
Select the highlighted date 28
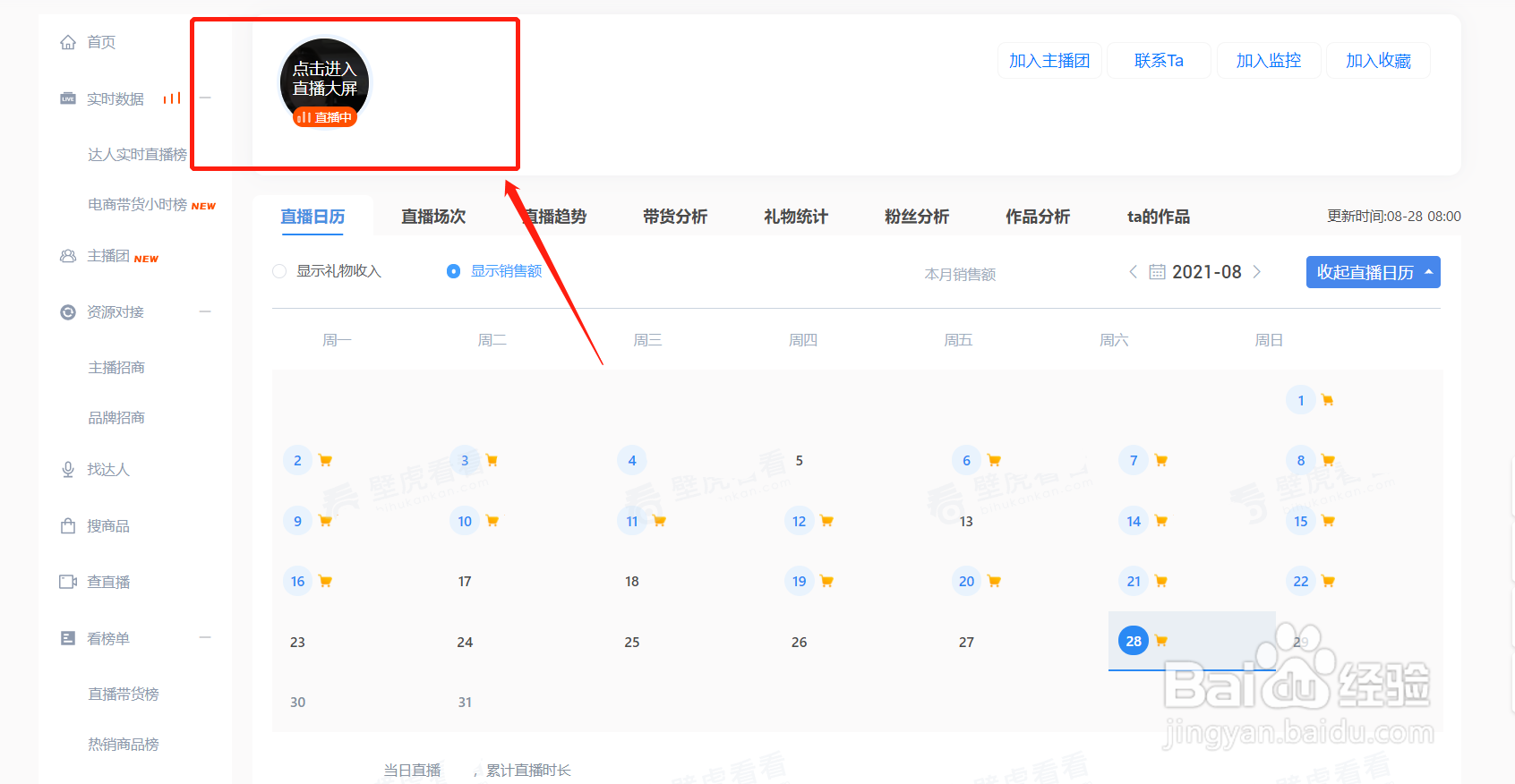[1134, 641]
